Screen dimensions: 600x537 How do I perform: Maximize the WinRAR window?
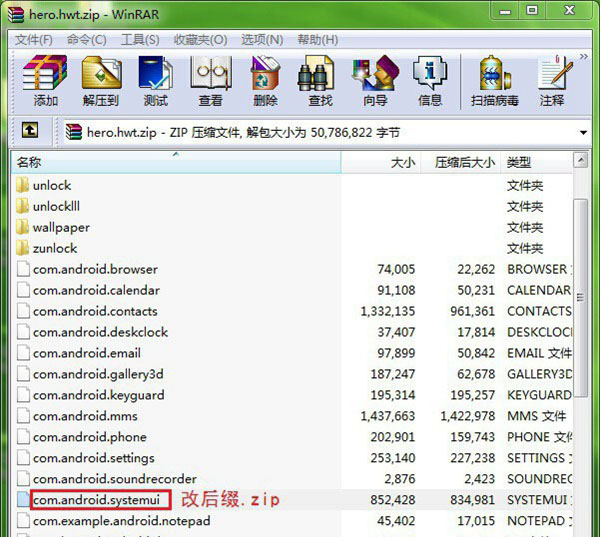pos(532,10)
